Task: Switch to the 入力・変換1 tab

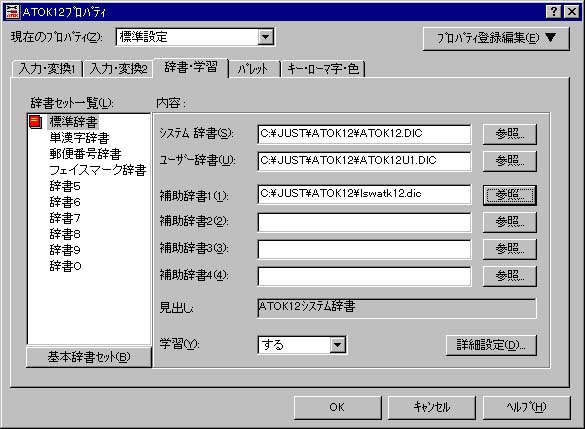Action: [x=47, y=69]
